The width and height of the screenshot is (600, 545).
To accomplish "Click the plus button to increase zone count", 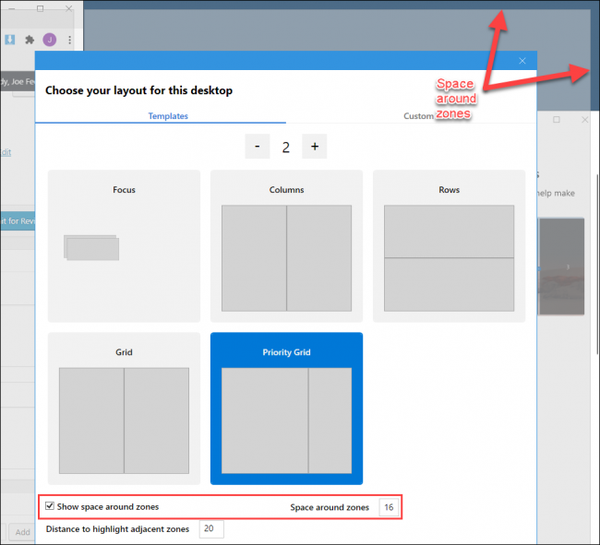I will click(314, 147).
